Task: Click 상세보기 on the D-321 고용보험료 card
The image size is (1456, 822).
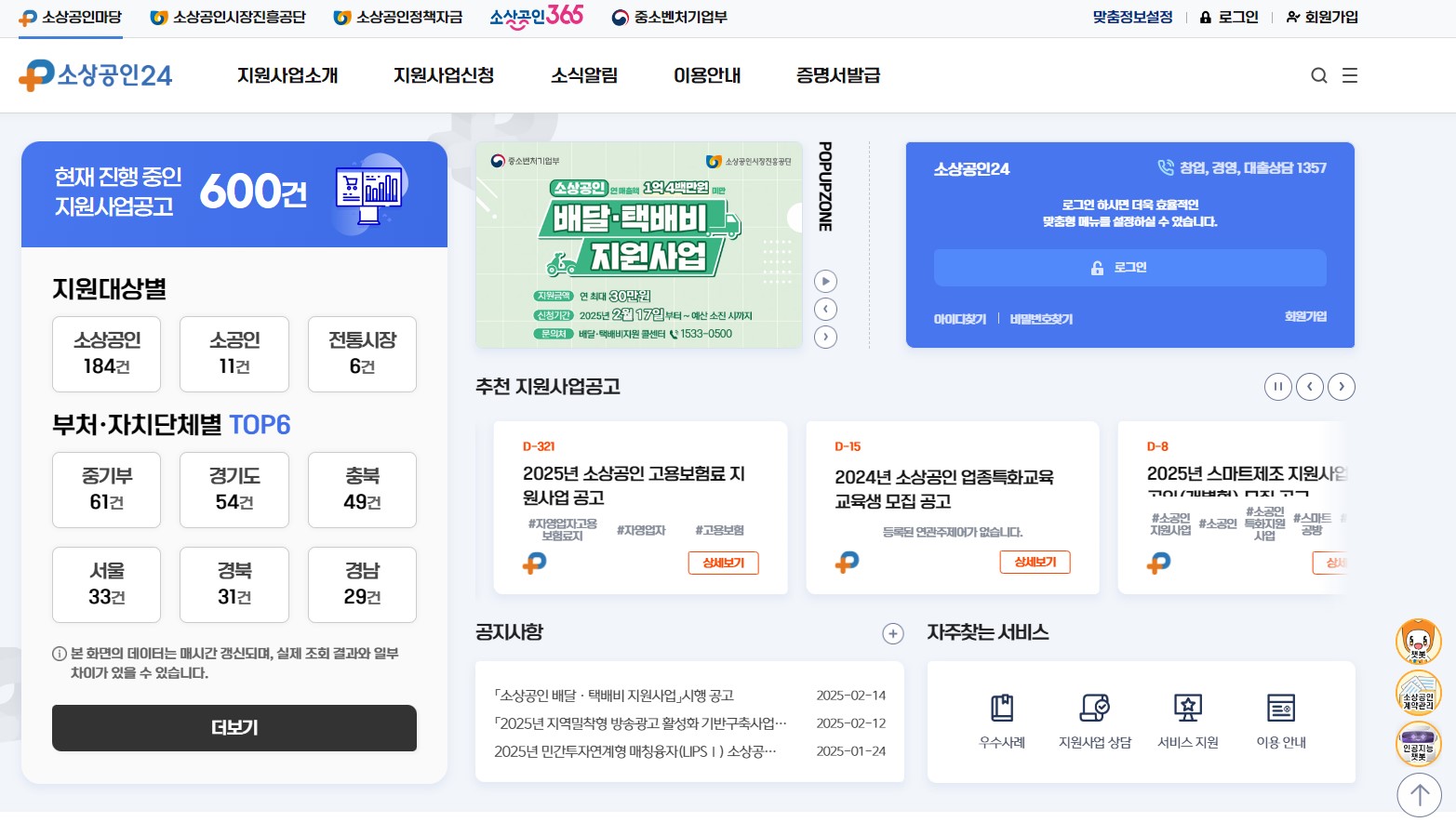Action: point(724,563)
